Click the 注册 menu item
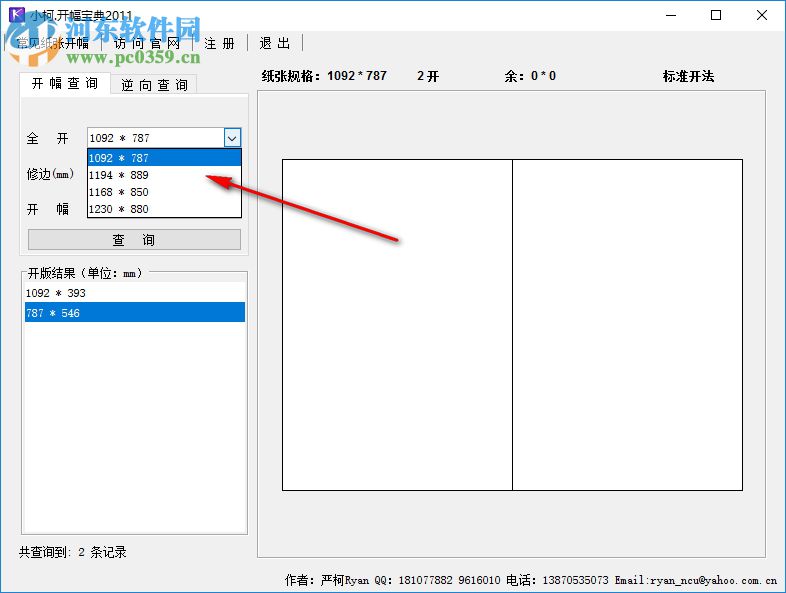Screen dimensions: 786x593 (x=219, y=44)
